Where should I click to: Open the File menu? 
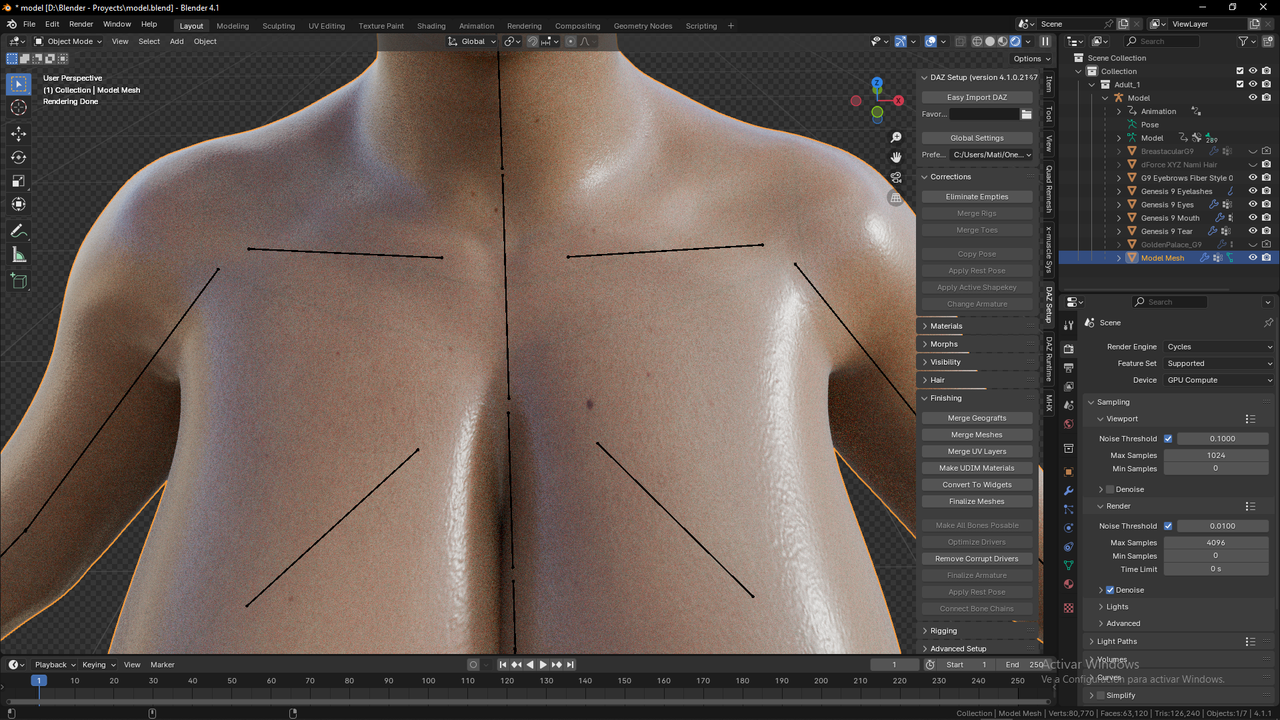pos(29,24)
